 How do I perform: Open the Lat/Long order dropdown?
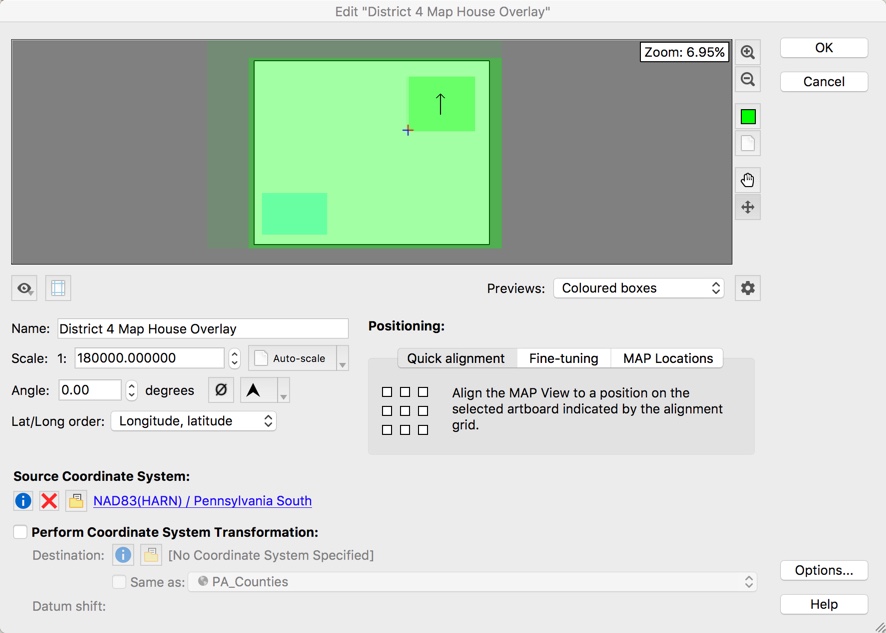pos(193,421)
